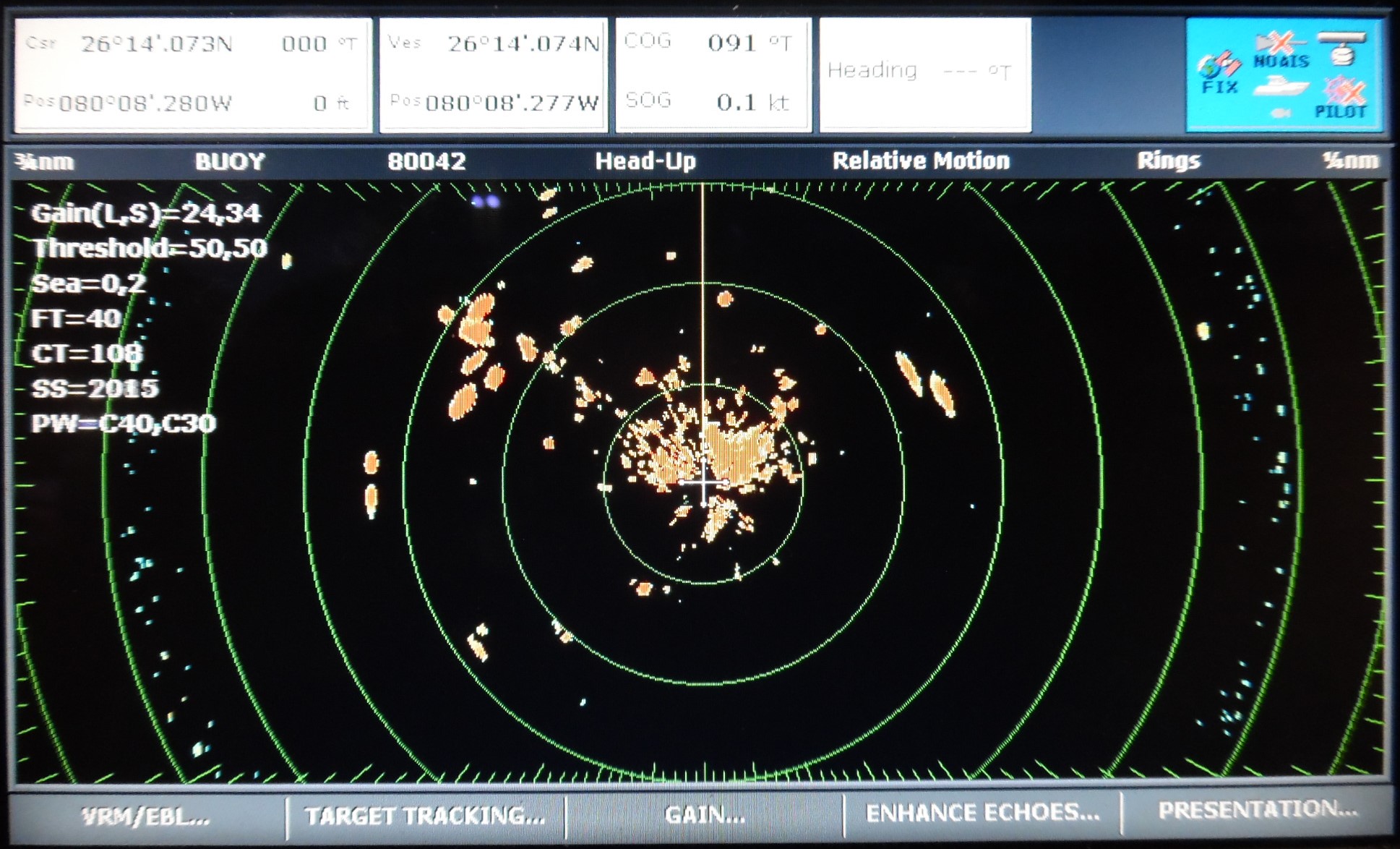Tap the white boat vessel icon

[x=1280, y=88]
